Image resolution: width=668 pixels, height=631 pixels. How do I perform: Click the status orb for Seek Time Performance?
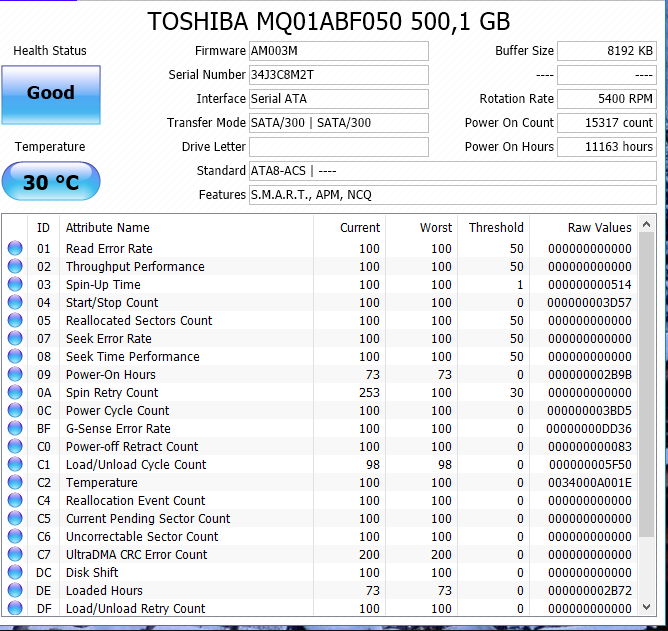point(15,356)
